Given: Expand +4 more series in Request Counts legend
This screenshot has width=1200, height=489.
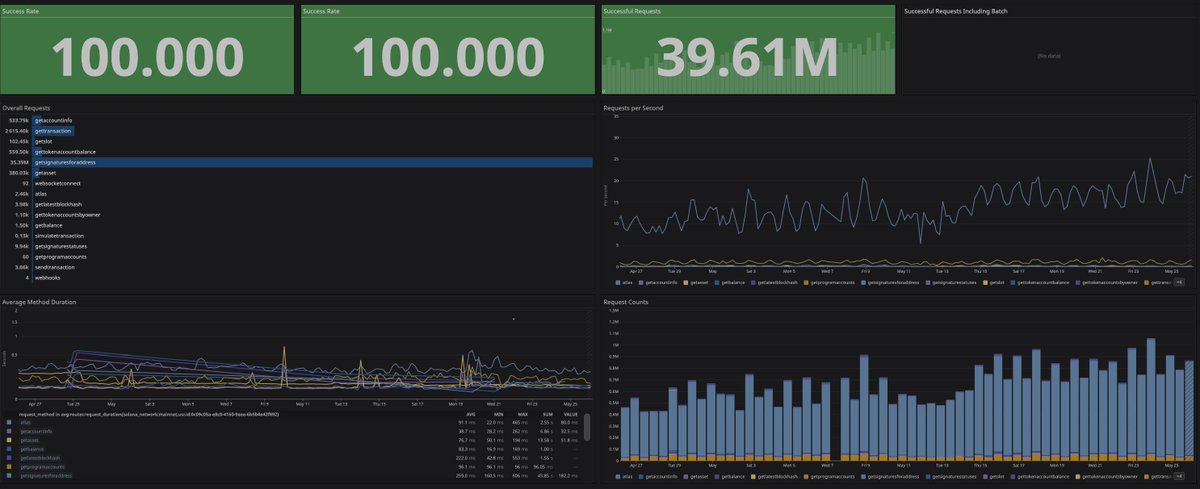Looking at the screenshot, I should 1180,477.
